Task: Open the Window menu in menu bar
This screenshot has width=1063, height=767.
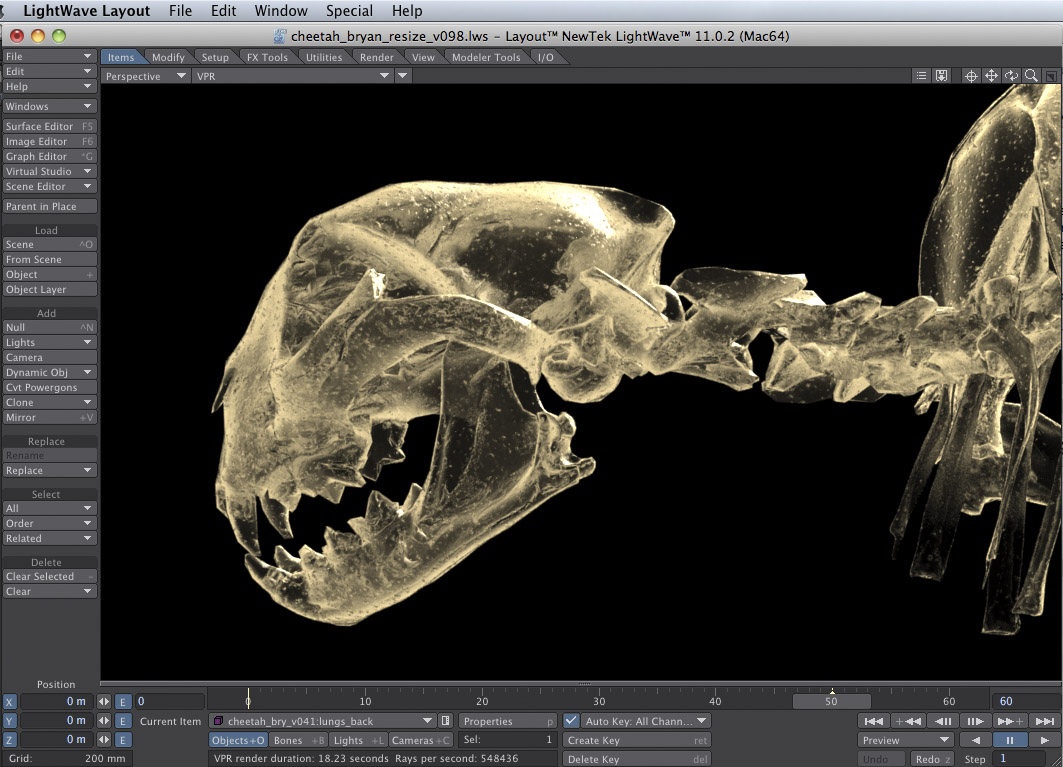Action: click(281, 11)
